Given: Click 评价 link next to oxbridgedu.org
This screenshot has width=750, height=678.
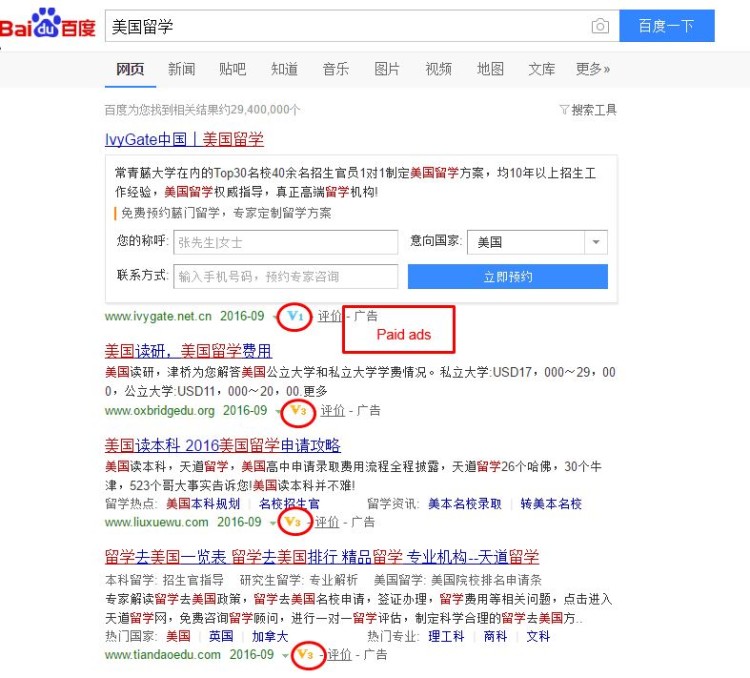Looking at the screenshot, I should tap(332, 411).
